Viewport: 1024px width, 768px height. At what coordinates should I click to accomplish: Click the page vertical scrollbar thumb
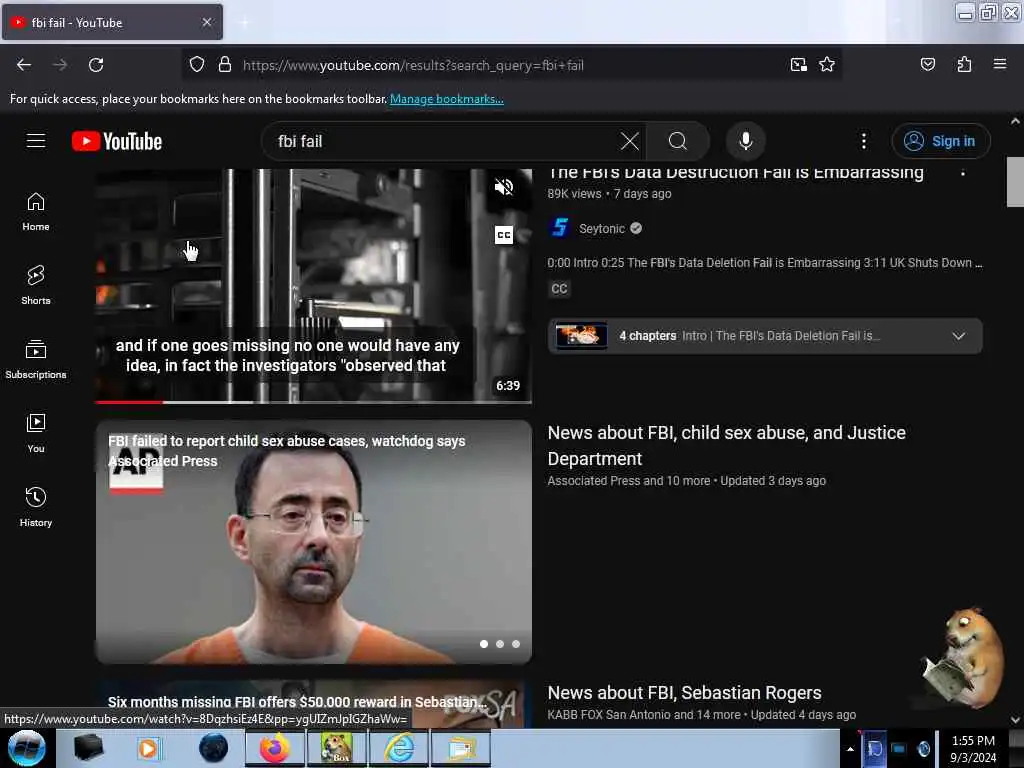point(1015,182)
